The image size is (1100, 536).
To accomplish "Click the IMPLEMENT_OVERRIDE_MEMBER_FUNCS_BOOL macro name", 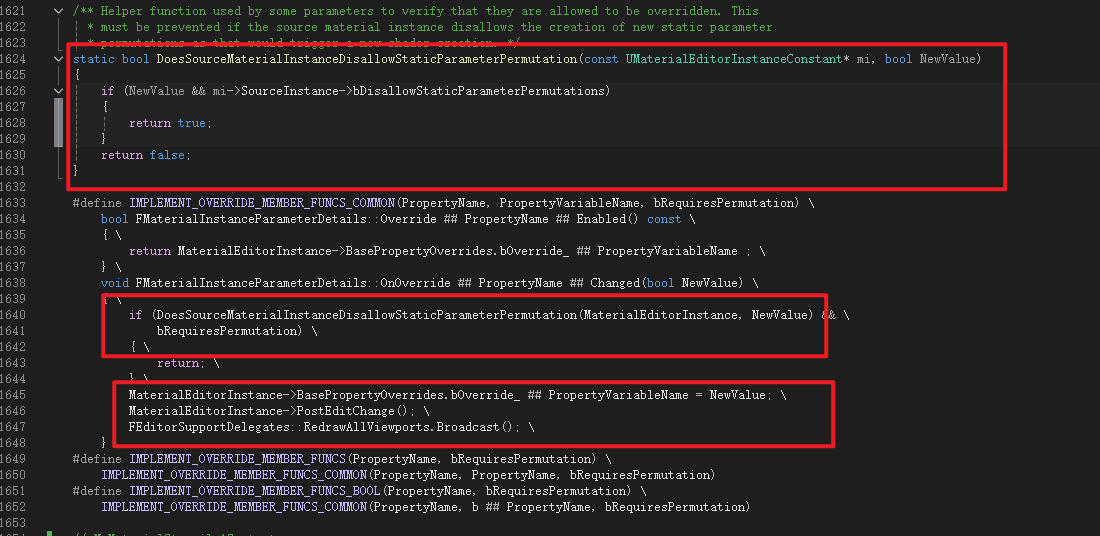I will tap(255, 491).
